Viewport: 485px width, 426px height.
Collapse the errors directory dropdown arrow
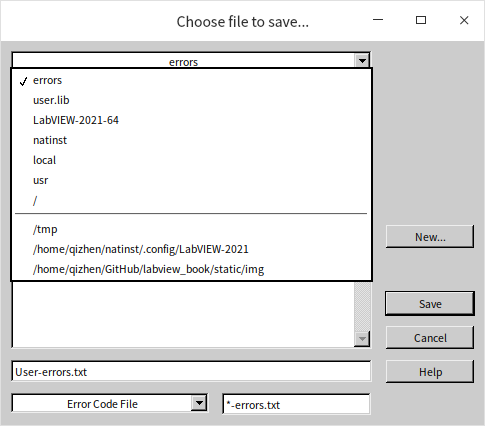(x=362, y=61)
